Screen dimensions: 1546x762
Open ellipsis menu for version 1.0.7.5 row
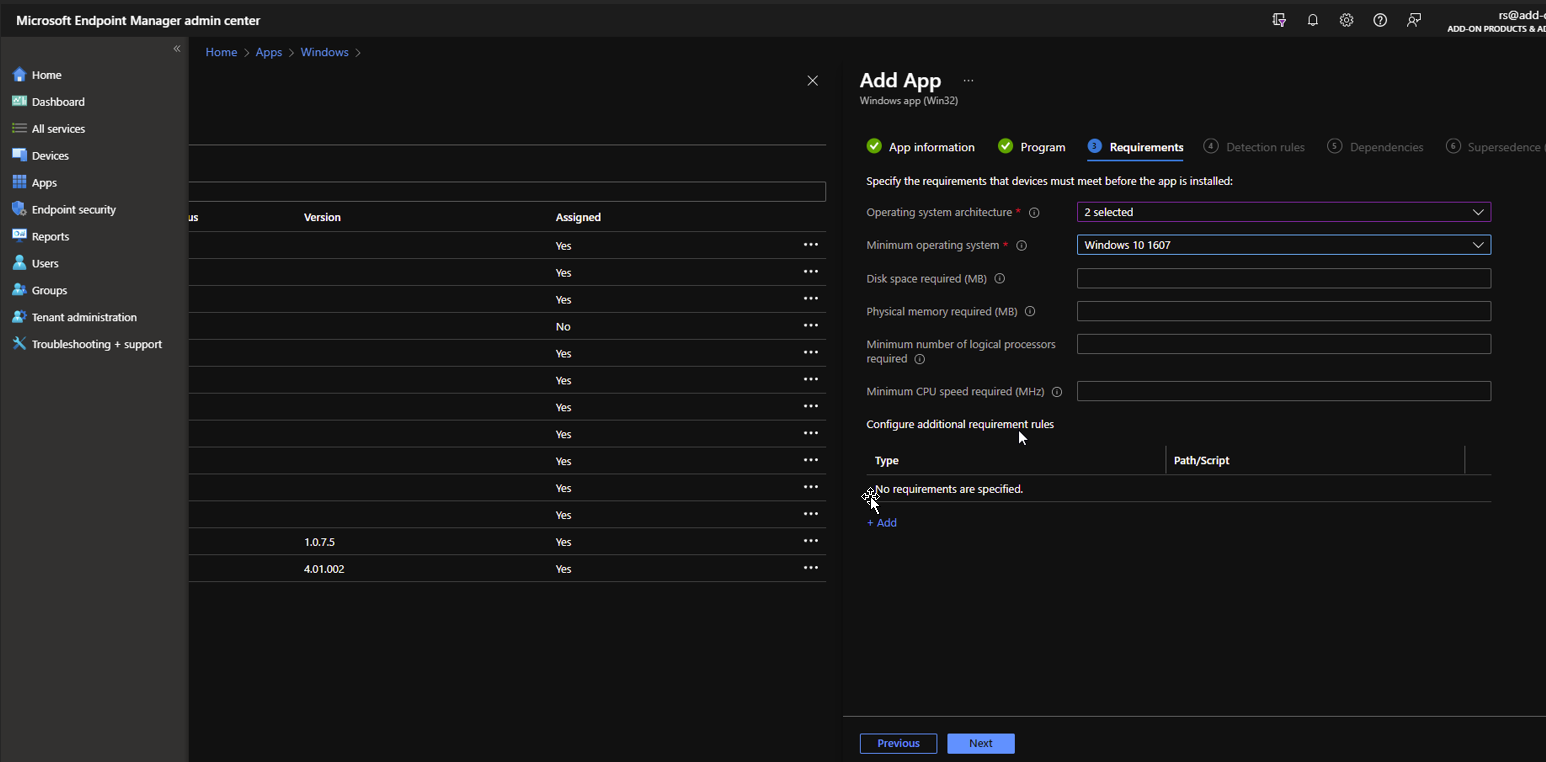pyautogui.click(x=811, y=541)
